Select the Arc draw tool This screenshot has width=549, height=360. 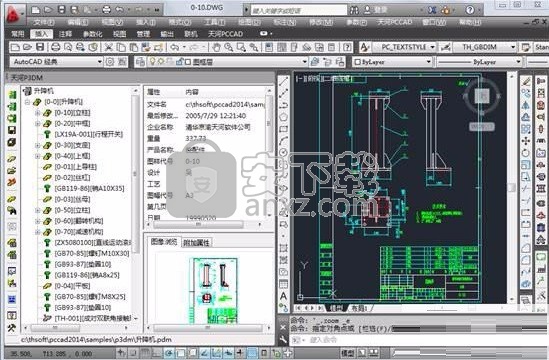283,140
